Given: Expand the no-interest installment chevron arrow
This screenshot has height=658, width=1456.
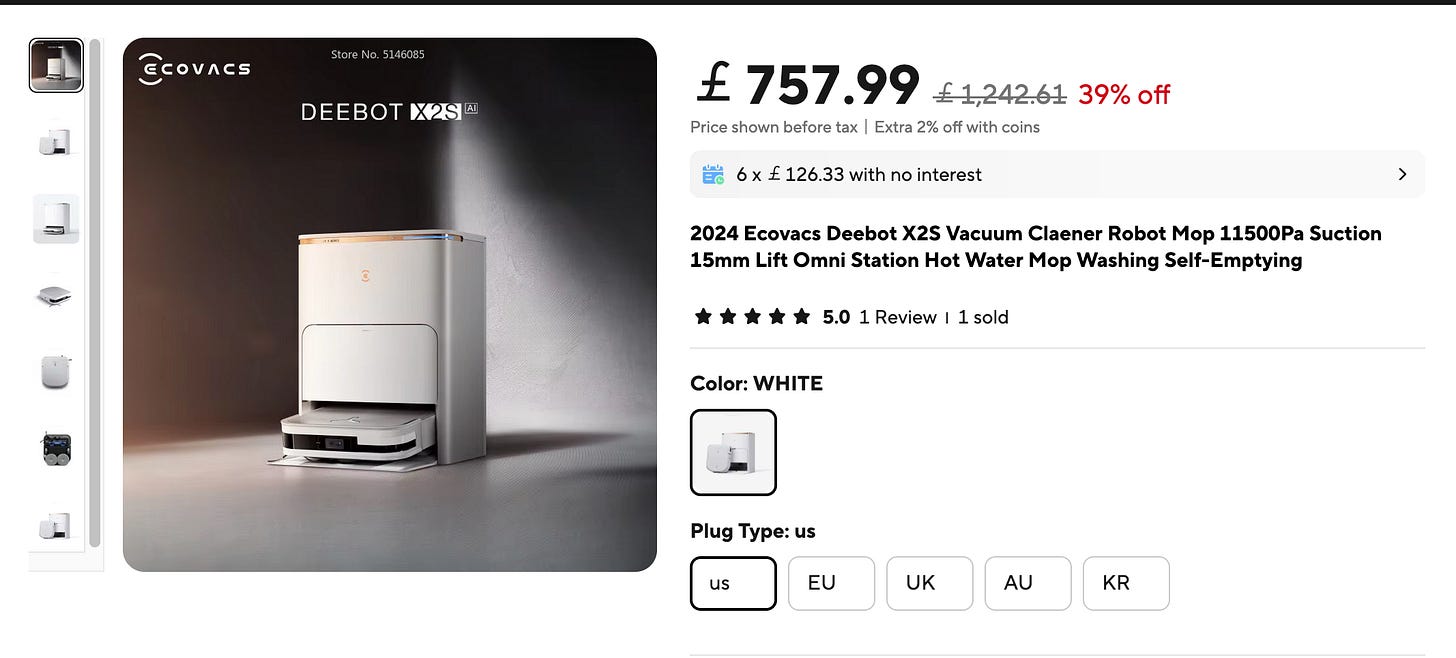Looking at the screenshot, I should [x=1402, y=174].
